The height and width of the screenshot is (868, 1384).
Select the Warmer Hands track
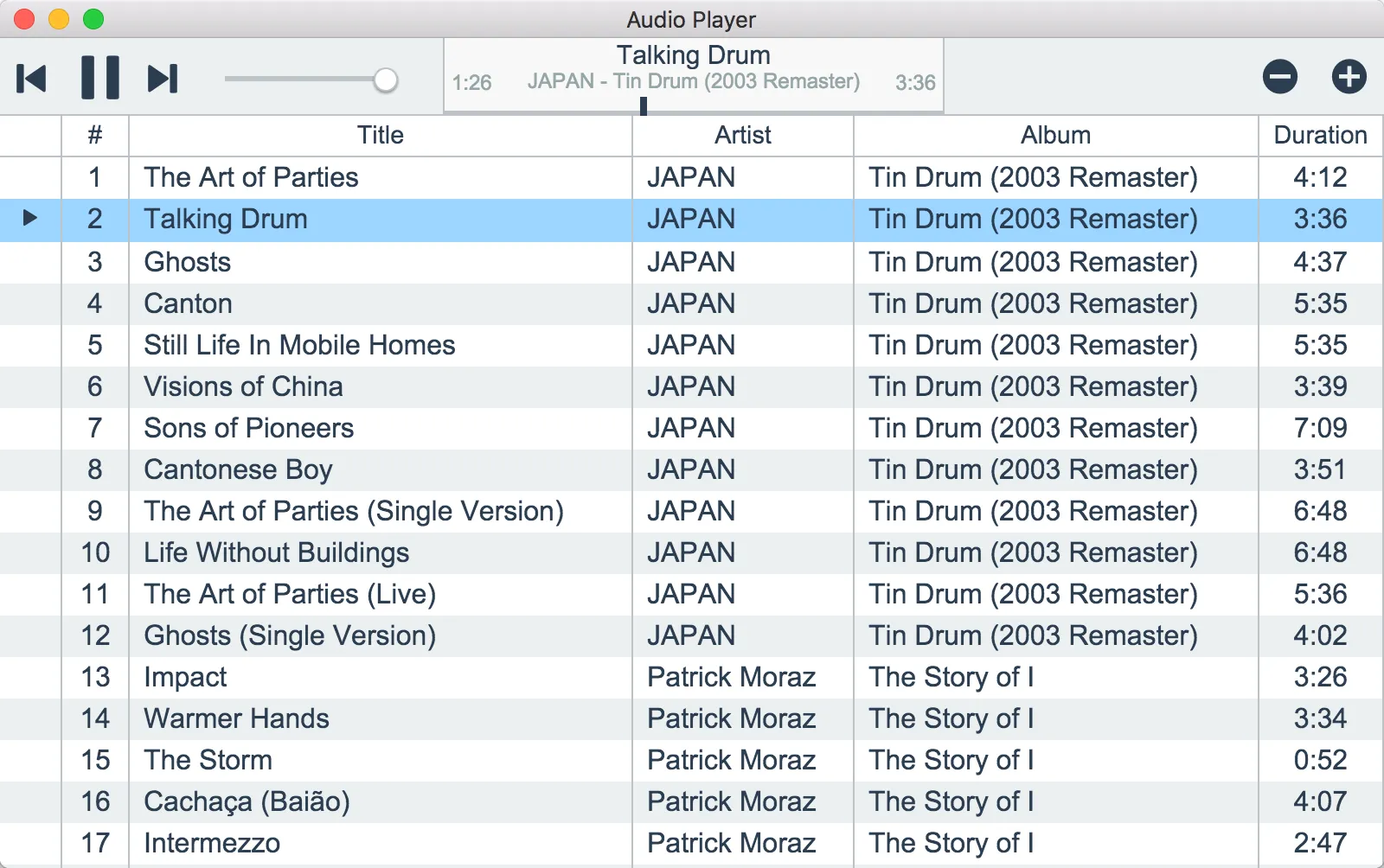(x=236, y=718)
